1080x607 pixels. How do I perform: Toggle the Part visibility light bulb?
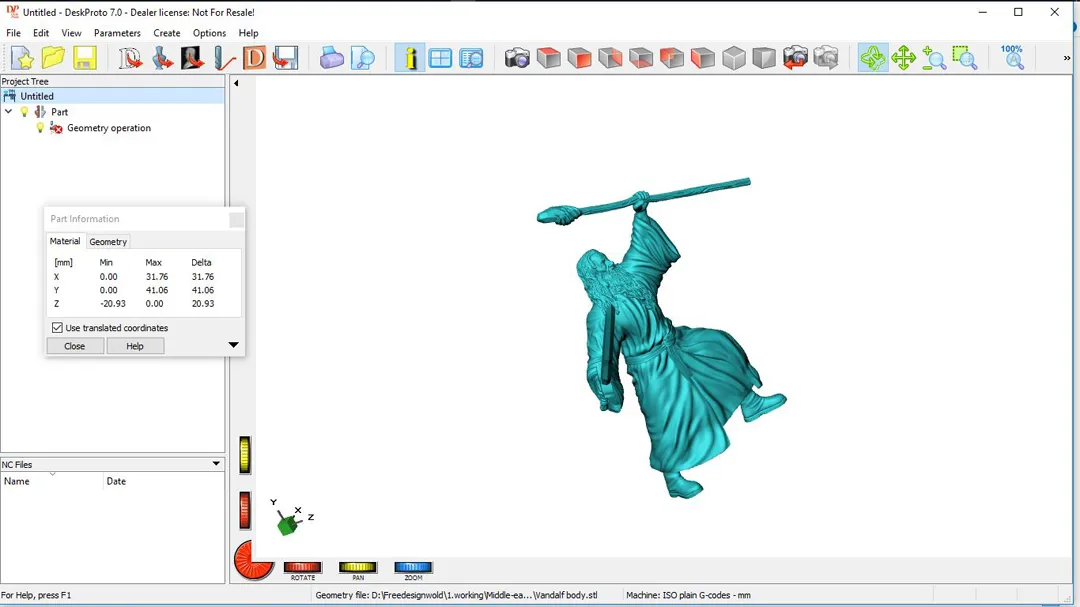[25, 112]
